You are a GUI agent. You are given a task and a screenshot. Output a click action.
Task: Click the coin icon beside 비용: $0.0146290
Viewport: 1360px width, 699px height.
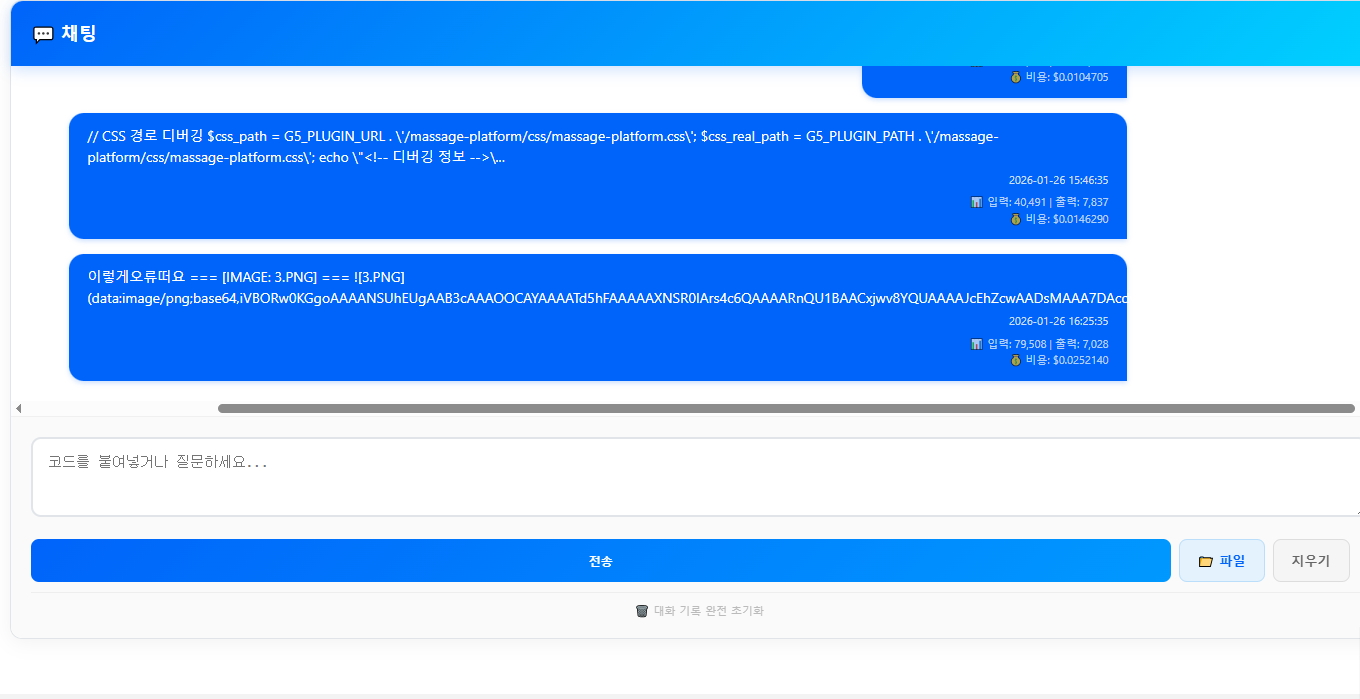coord(1015,219)
